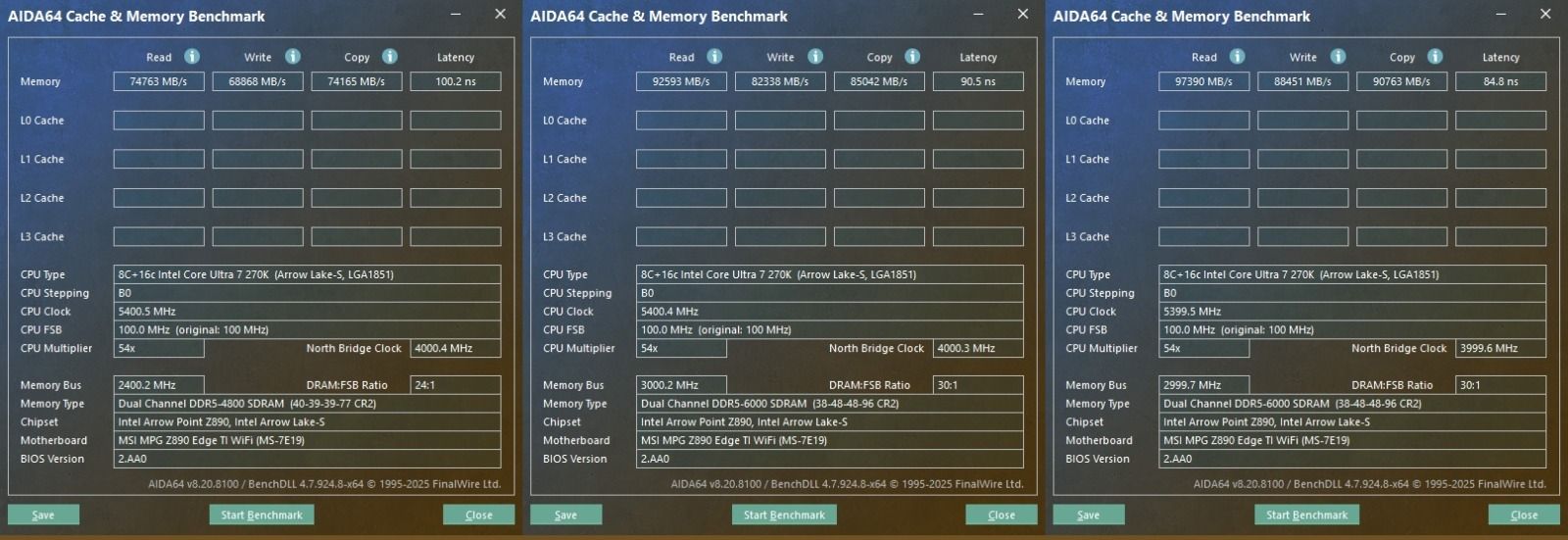The width and height of the screenshot is (1568, 540).
Task: Click Close button in 84.8 ns latency window
Action: pyautogui.click(x=1523, y=515)
